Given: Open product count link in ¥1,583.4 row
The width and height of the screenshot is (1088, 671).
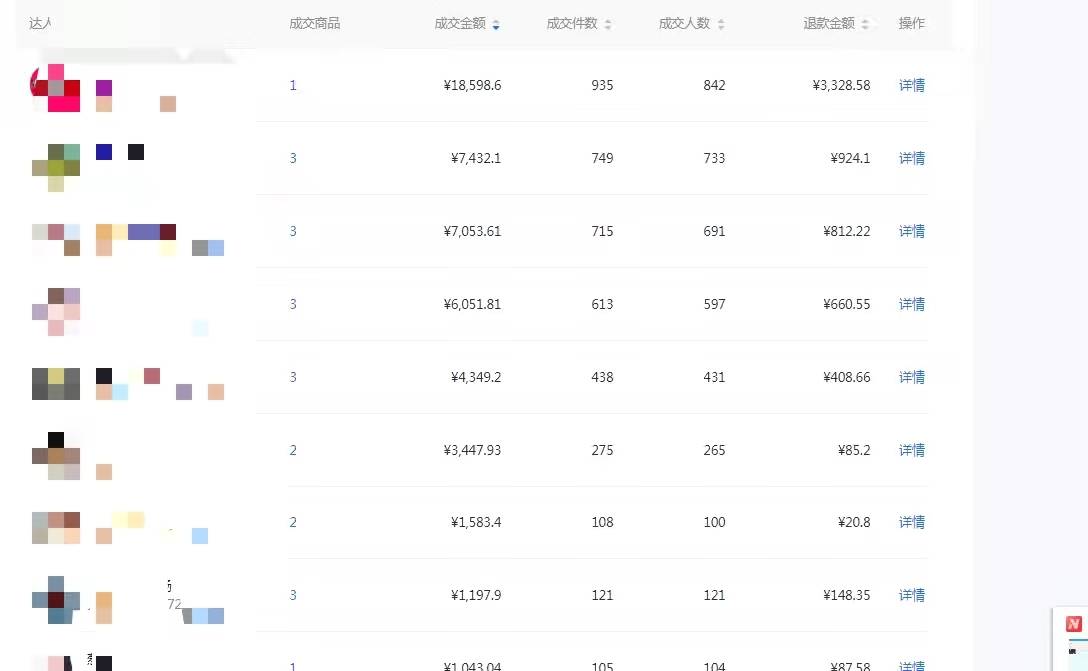Looking at the screenshot, I should [293, 522].
